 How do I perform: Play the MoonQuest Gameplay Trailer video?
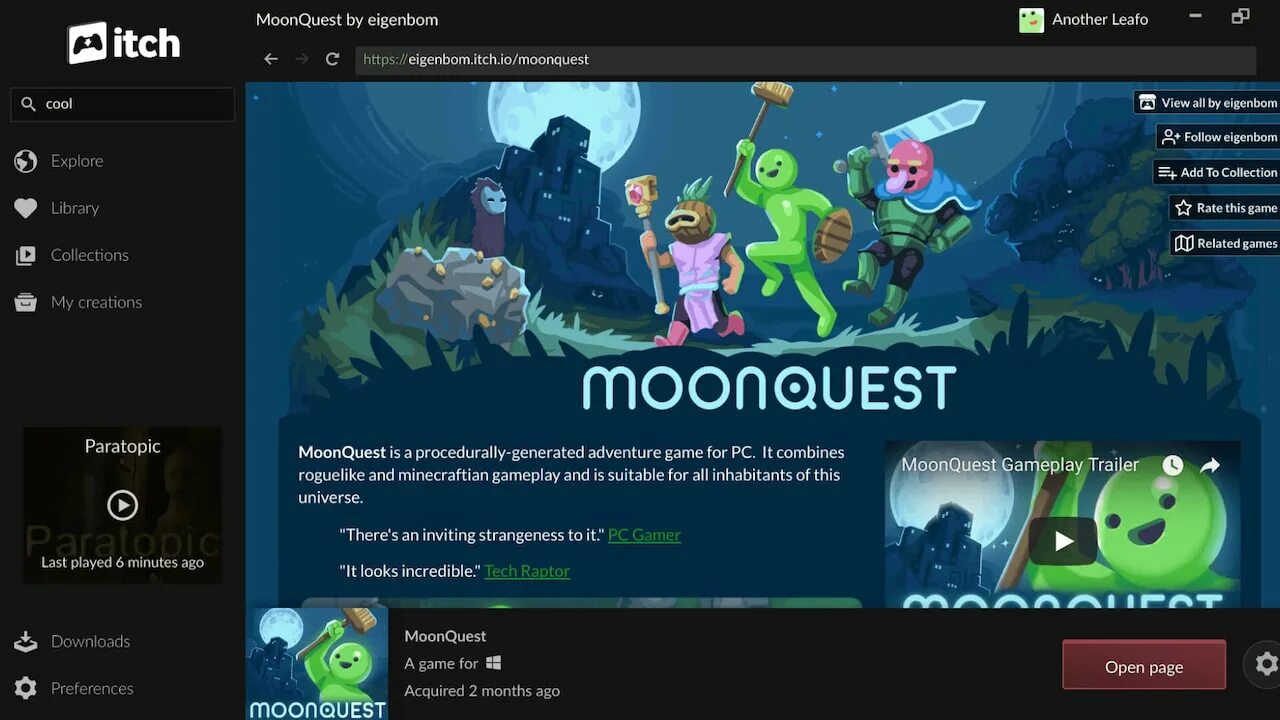point(1063,541)
